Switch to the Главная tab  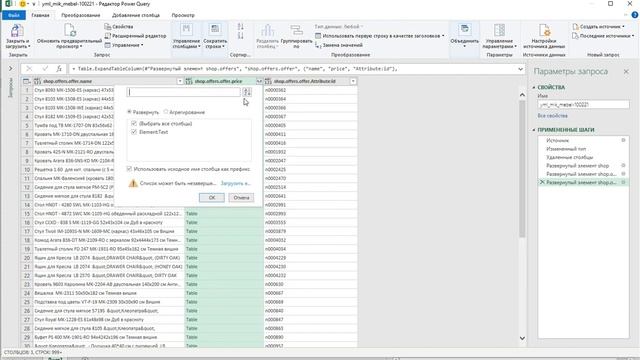[40, 15]
